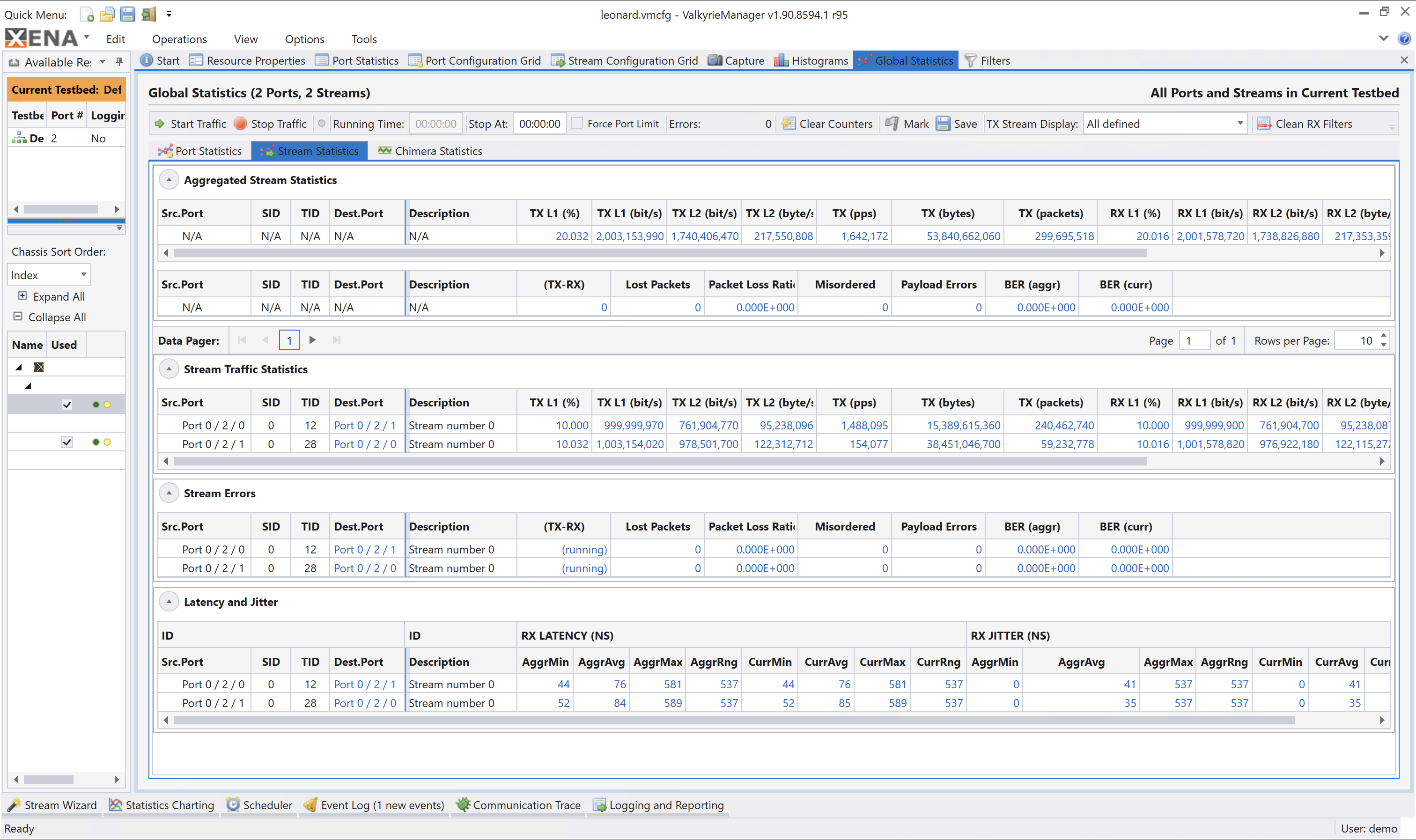Open the Event Log panel
Image resolution: width=1416 pixels, height=840 pixels.
pyautogui.click(x=374, y=805)
